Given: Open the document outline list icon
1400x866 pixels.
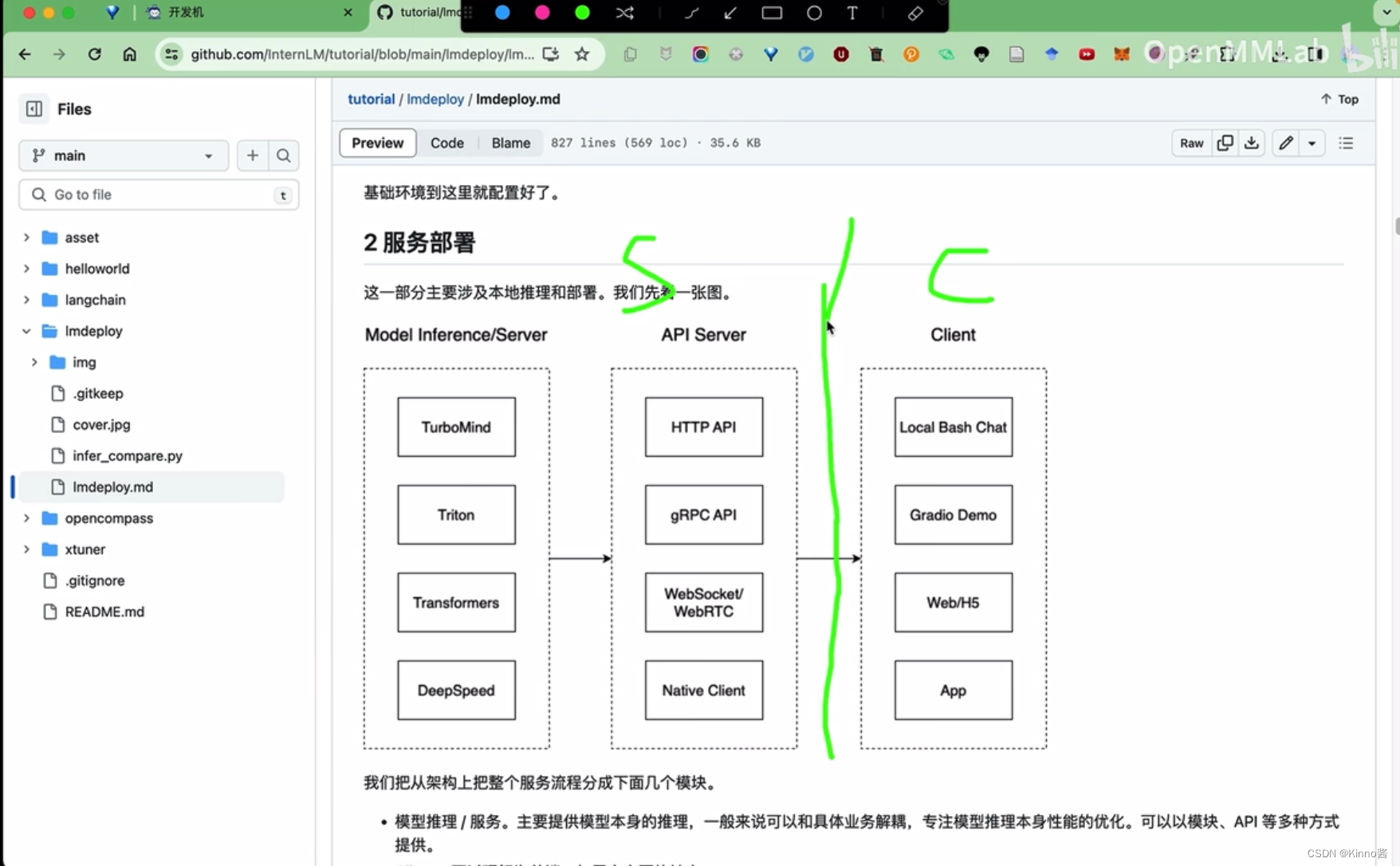Looking at the screenshot, I should coord(1347,143).
